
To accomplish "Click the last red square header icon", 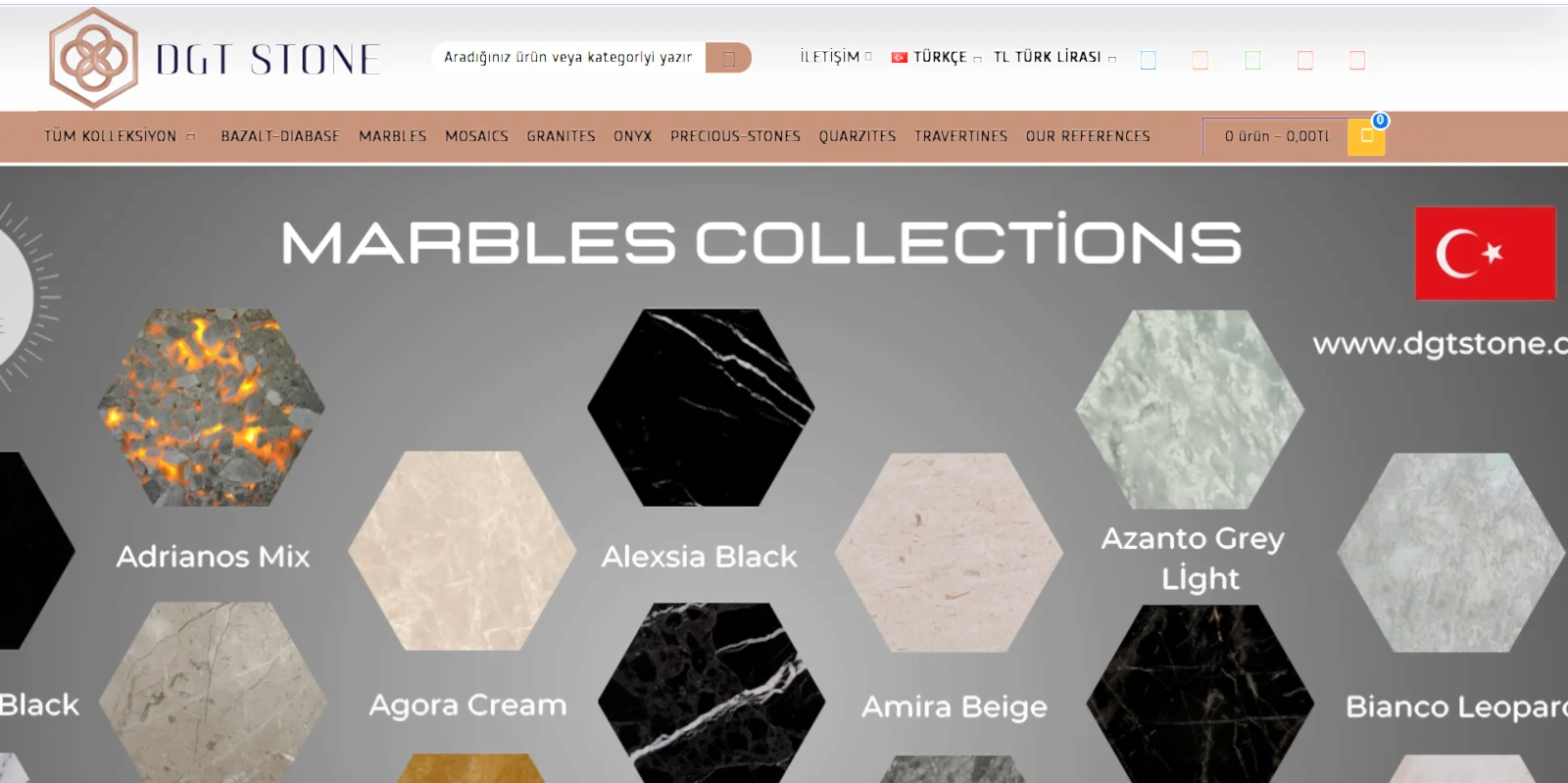I will tap(1357, 61).
